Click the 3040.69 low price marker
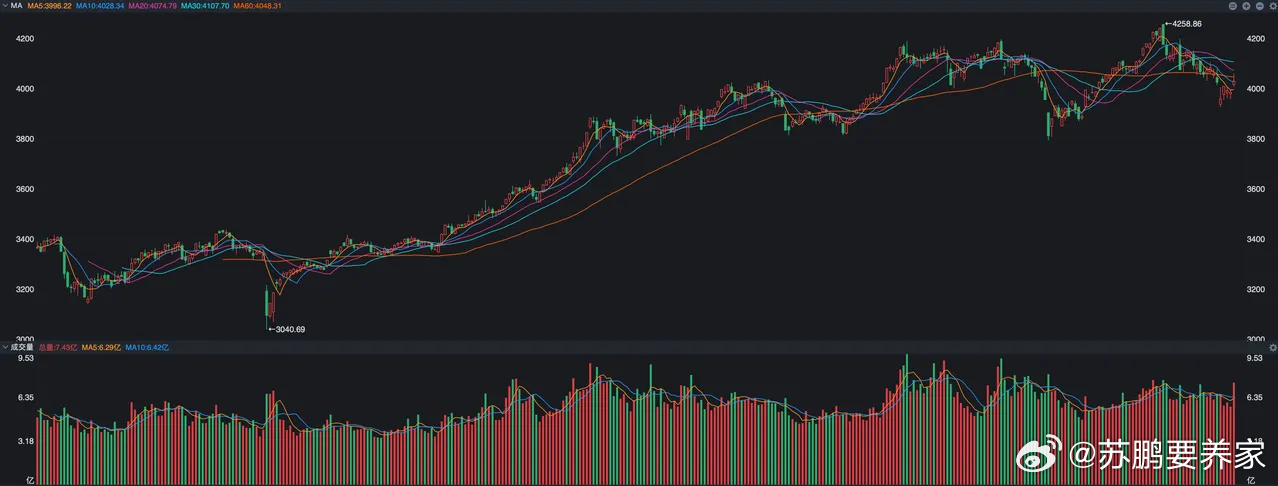The height and width of the screenshot is (486, 1278). coord(287,328)
